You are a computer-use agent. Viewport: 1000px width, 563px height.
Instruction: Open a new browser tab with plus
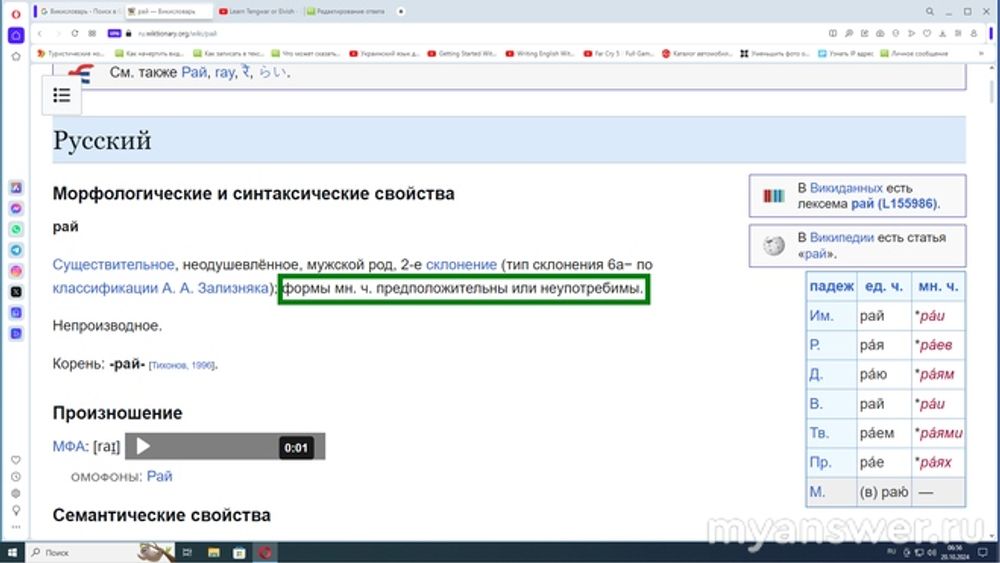pos(401,11)
